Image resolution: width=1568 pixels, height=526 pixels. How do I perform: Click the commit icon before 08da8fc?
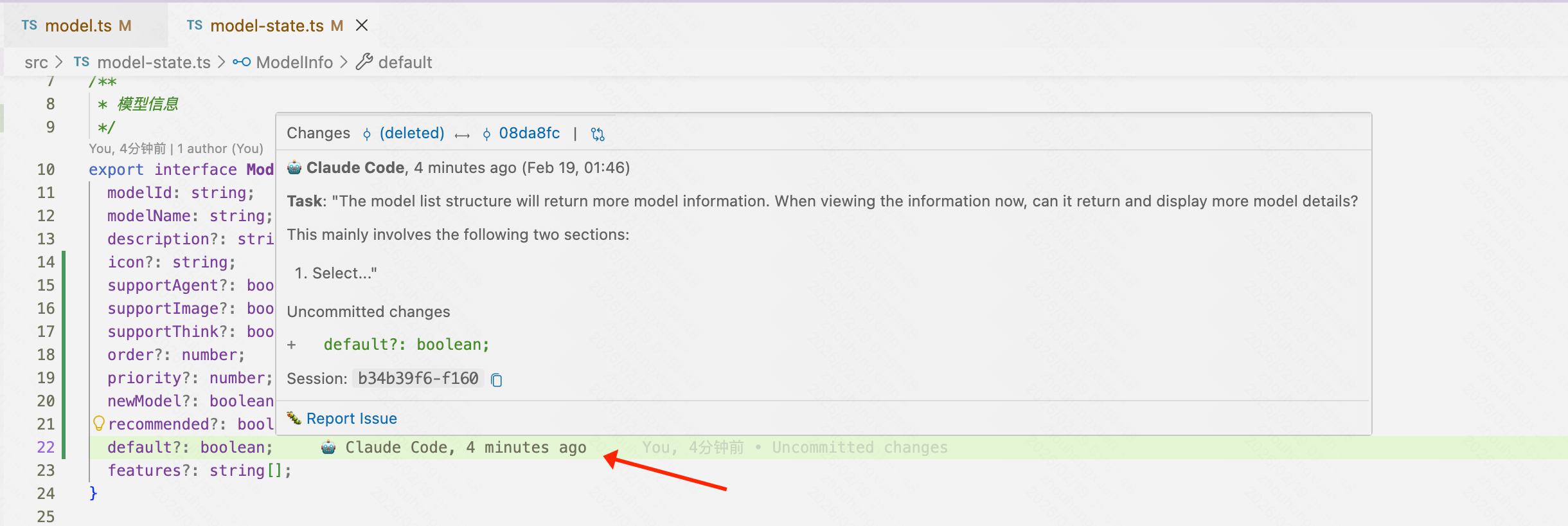486,134
